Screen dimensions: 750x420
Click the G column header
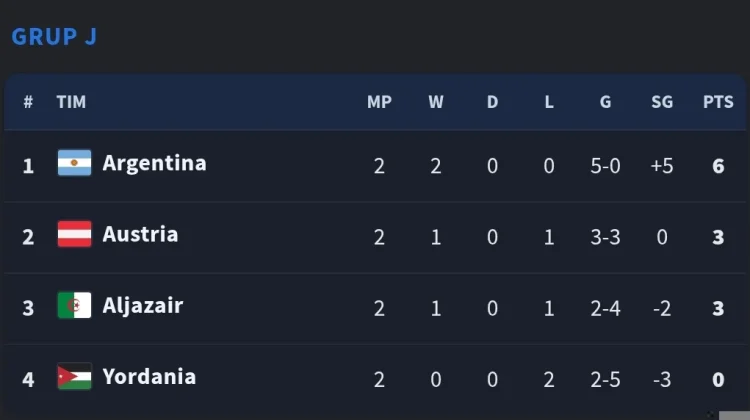606,102
